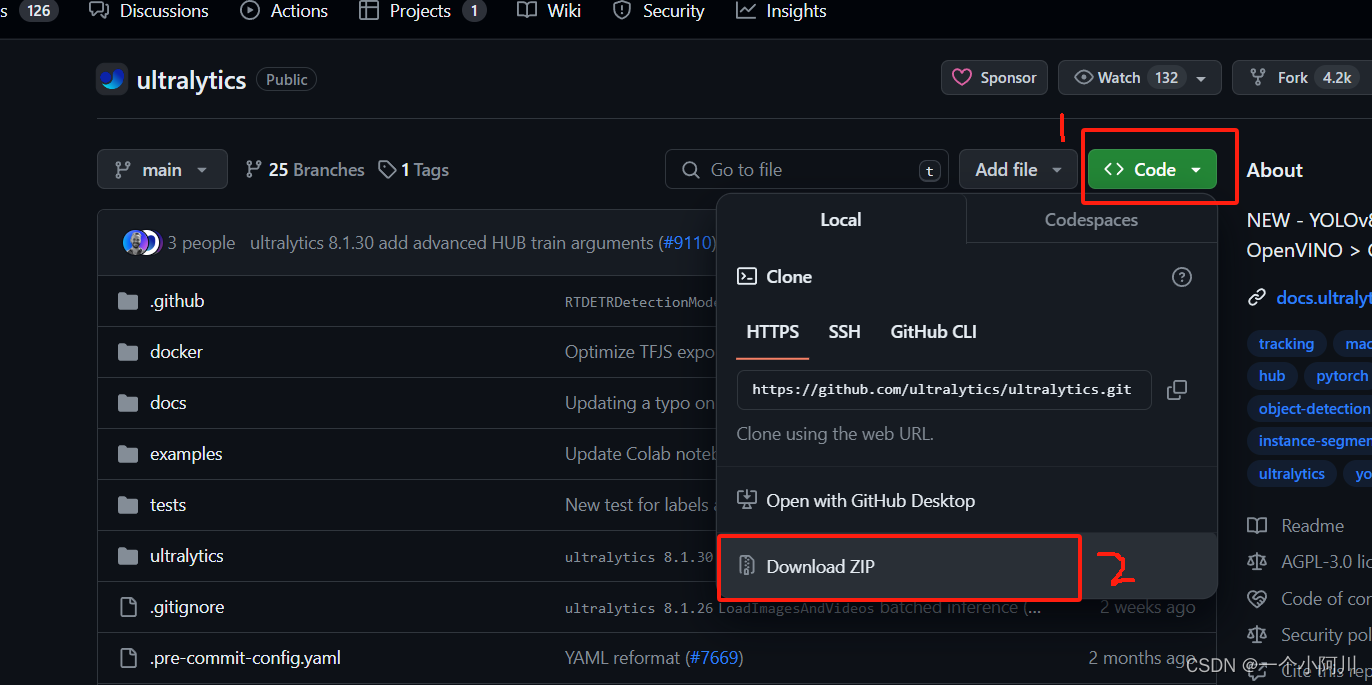The height and width of the screenshot is (685, 1372).
Task: Click the Sponsor button
Action: pos(994,77)
